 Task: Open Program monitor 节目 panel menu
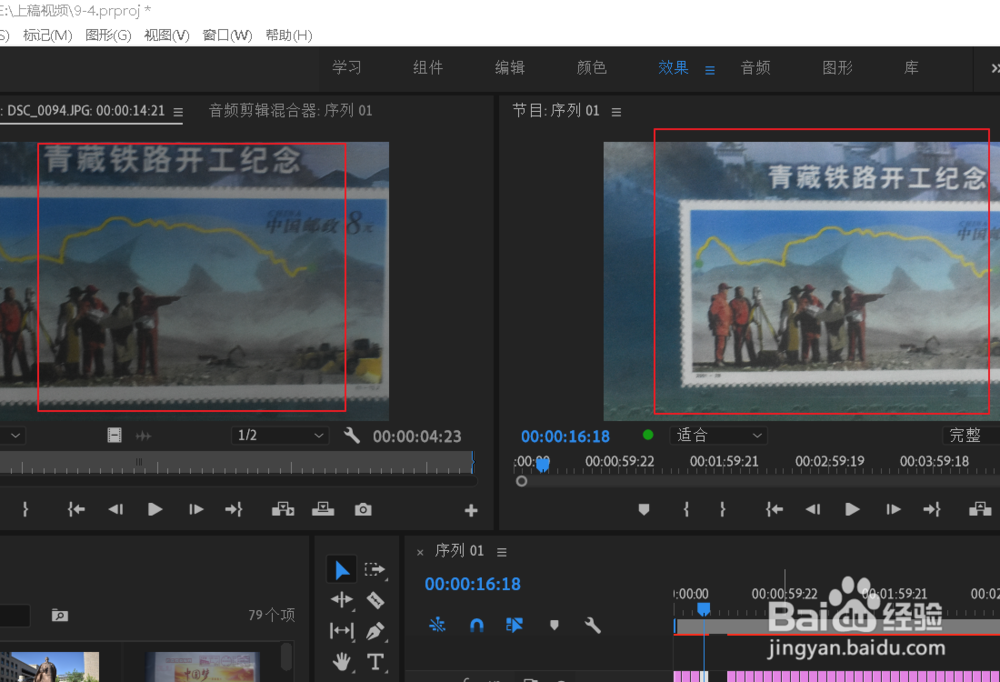click(x=616, y=112)
